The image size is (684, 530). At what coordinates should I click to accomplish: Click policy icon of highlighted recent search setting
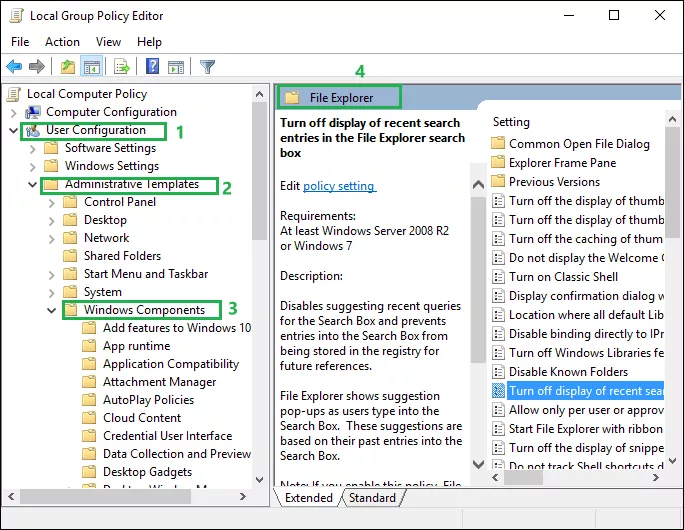498,390
